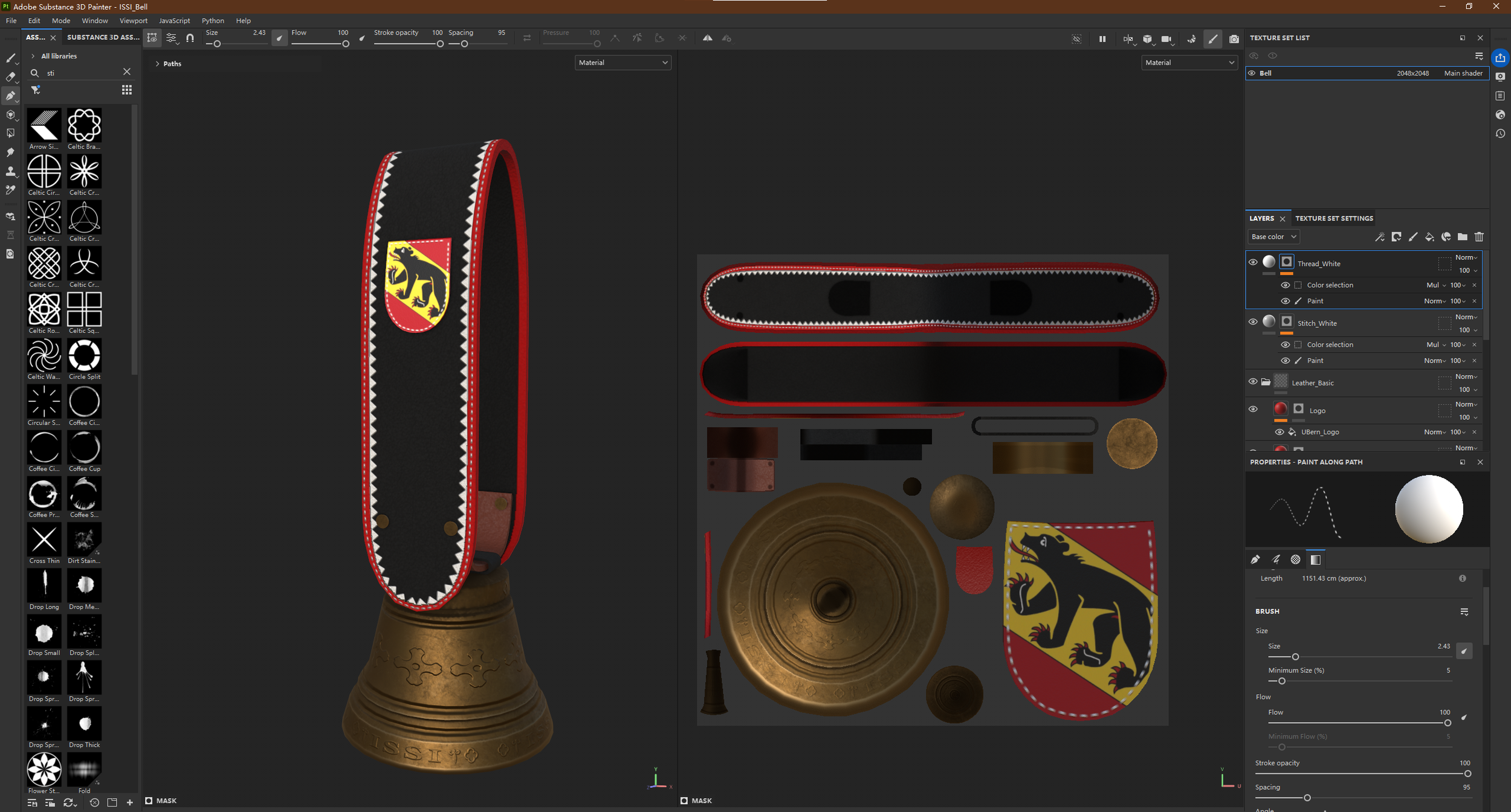Image resolution: width=1511 pixels, height=812 pixels.
Task: Hide the Logo layer
Action: pyautogui.click(x=1253, y=409)
